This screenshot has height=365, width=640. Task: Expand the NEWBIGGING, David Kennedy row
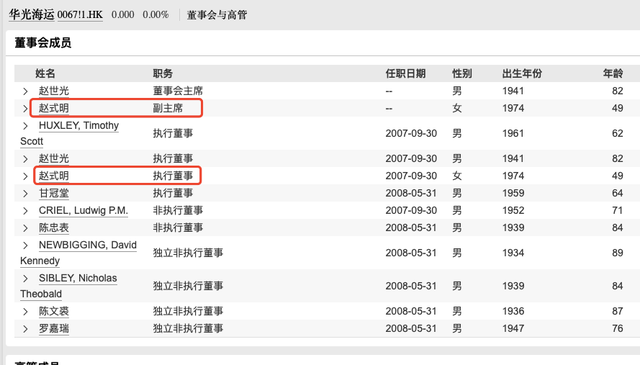pyautogui.click(x=25, y=245)
